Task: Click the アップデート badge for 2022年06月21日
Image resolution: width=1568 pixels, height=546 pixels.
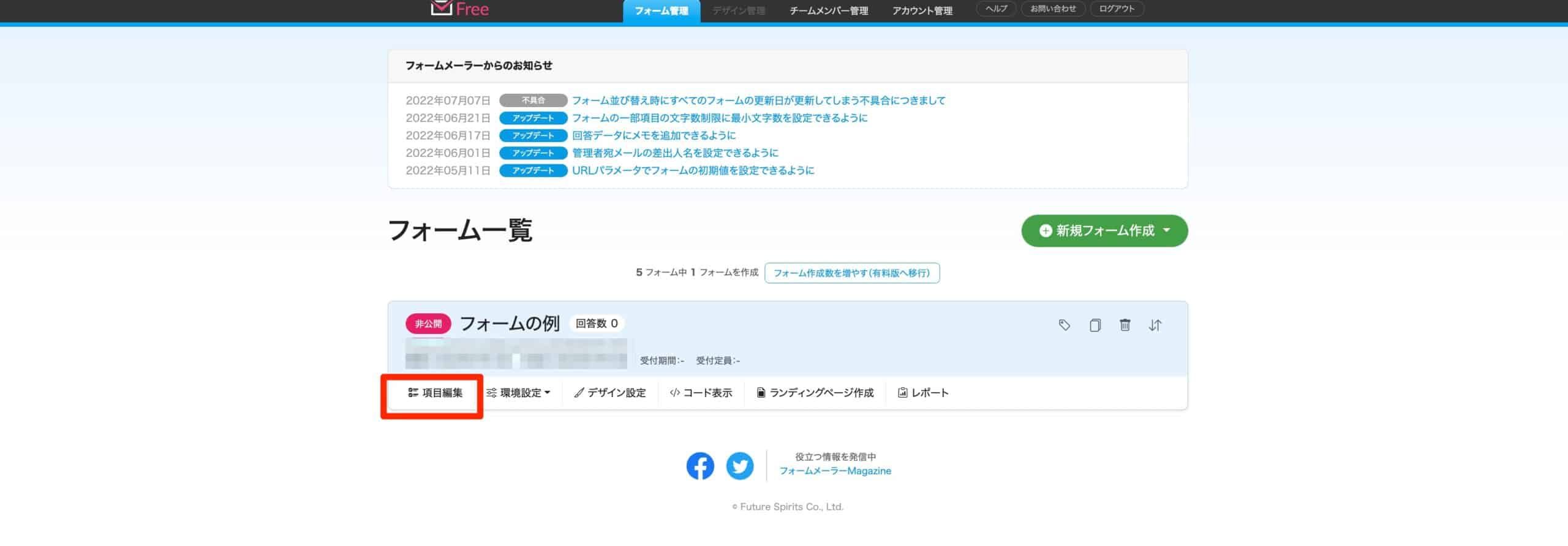Action: tap(533, 118)
